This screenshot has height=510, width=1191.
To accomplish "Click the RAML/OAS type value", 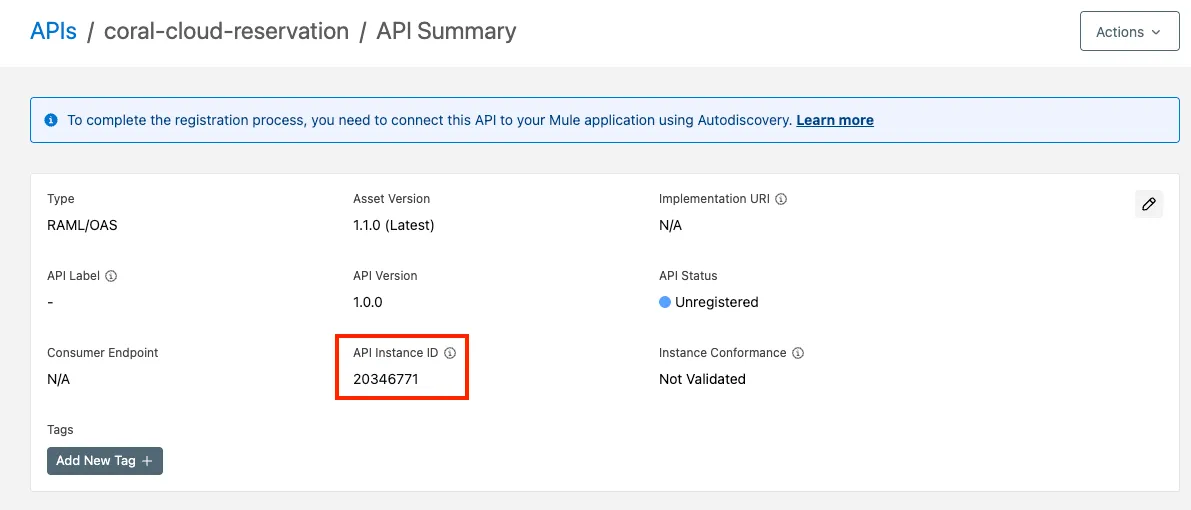I will pyautogui.click(x=82, y=225).
